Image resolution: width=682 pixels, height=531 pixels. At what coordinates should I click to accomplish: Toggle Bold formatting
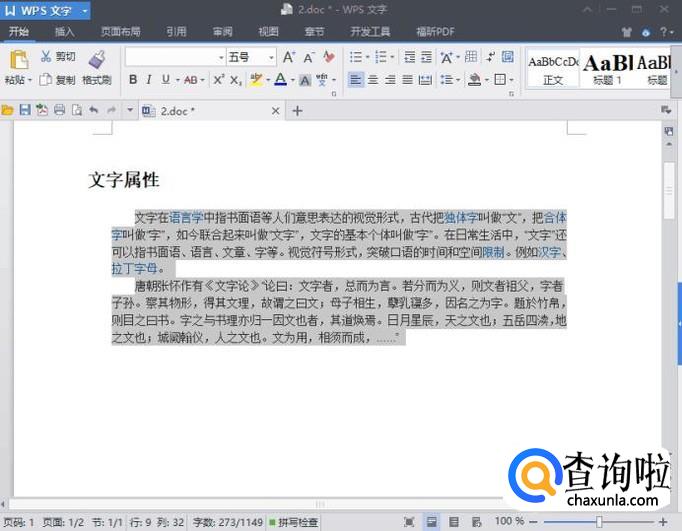(x=133, y=80)
